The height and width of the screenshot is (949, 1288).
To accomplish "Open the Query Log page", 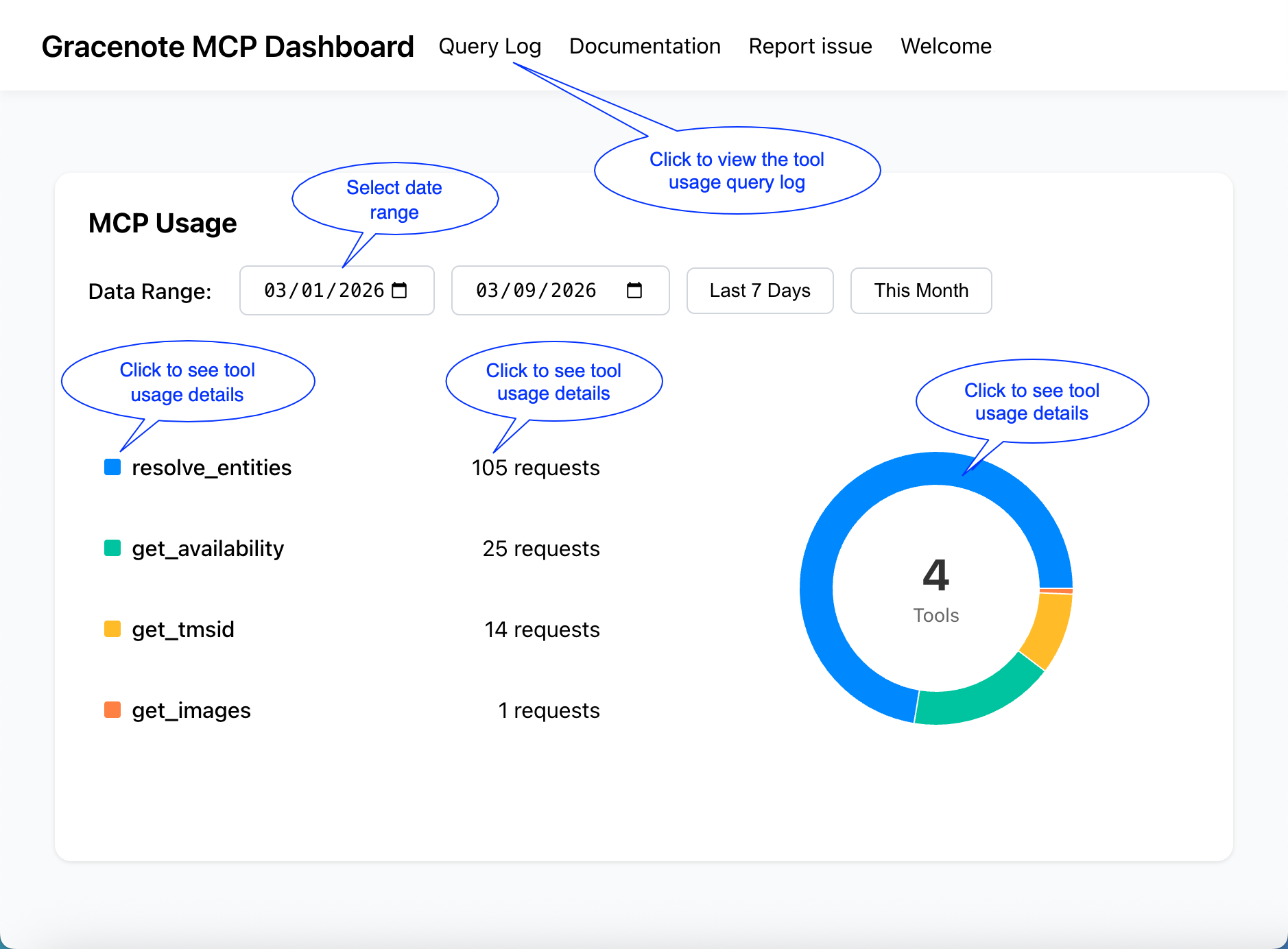I will tap(490, 47).
